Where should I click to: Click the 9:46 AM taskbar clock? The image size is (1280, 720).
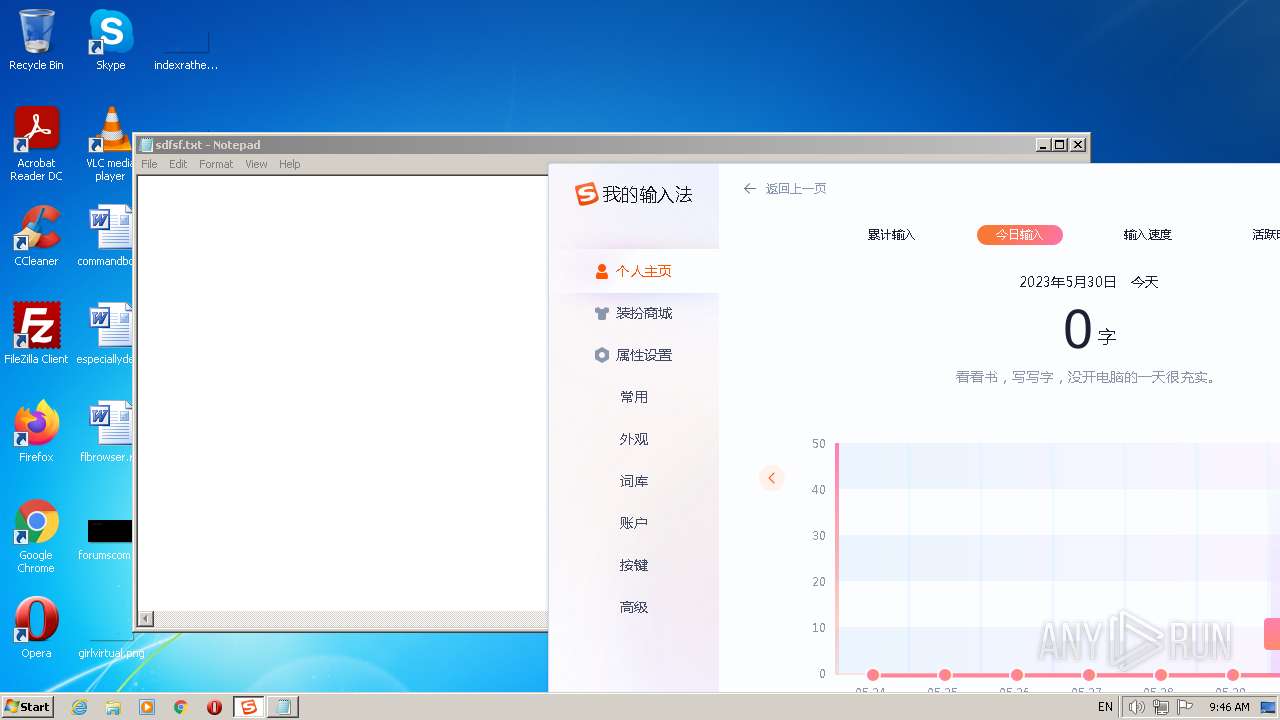tap(1229, 707)
